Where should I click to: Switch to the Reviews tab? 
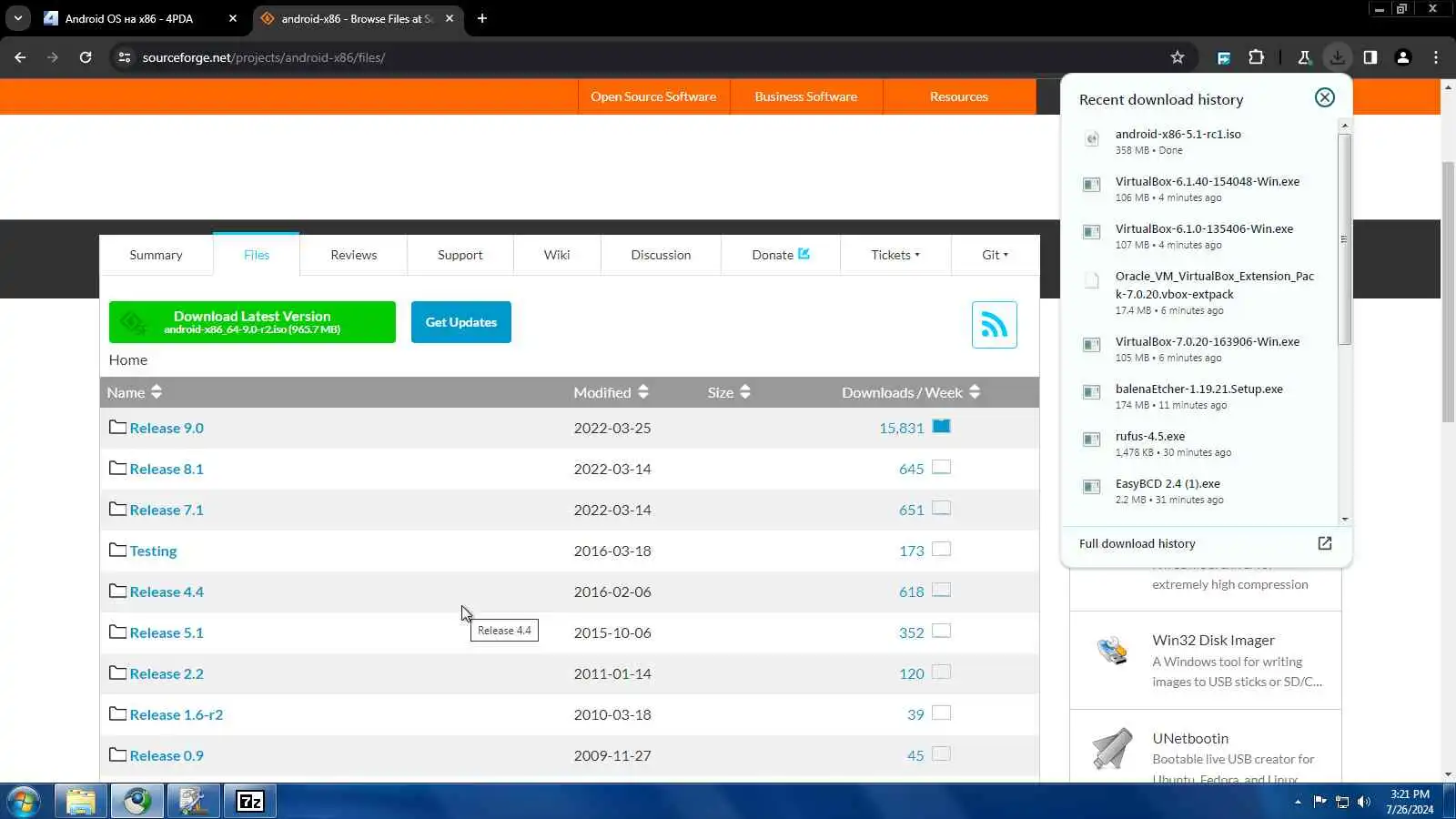click(x=354, y=255)
